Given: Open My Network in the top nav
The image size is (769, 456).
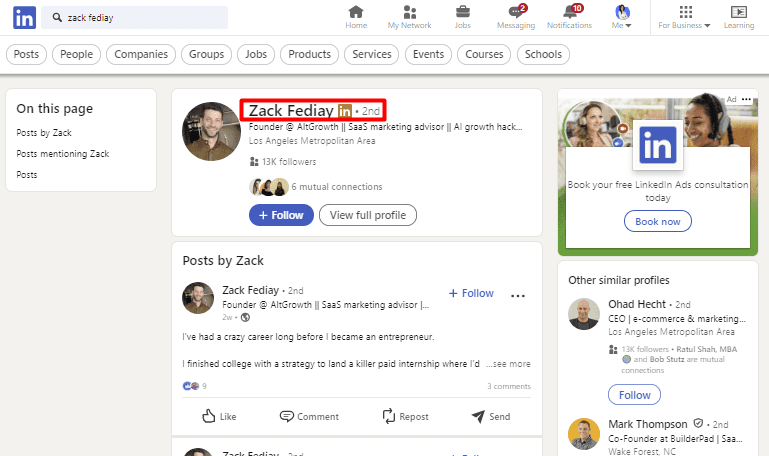Looking at the screenshot, I should 410,17.
